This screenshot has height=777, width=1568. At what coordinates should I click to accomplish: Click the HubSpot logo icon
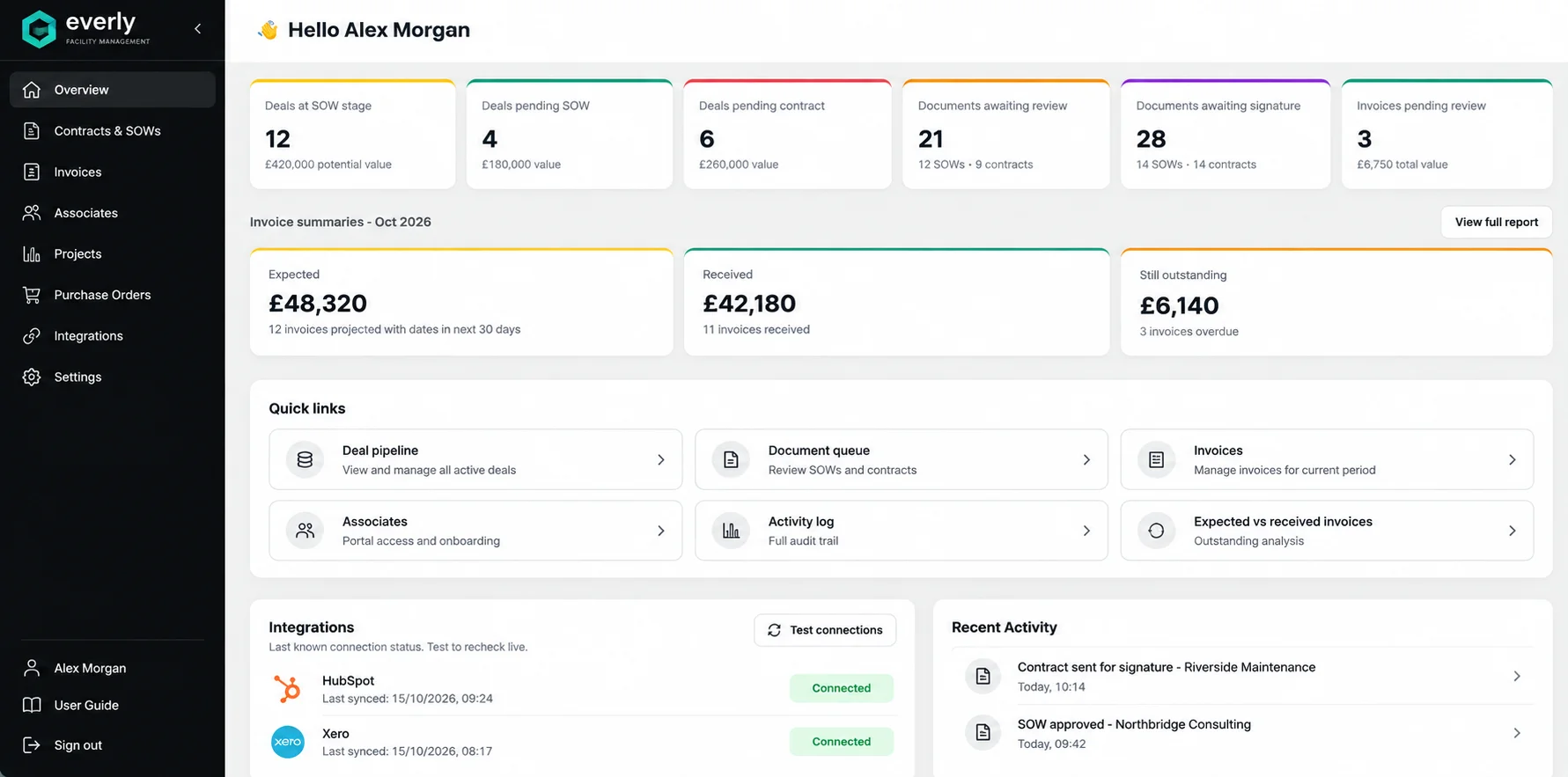pyautogui.click(x=287, y=688)
